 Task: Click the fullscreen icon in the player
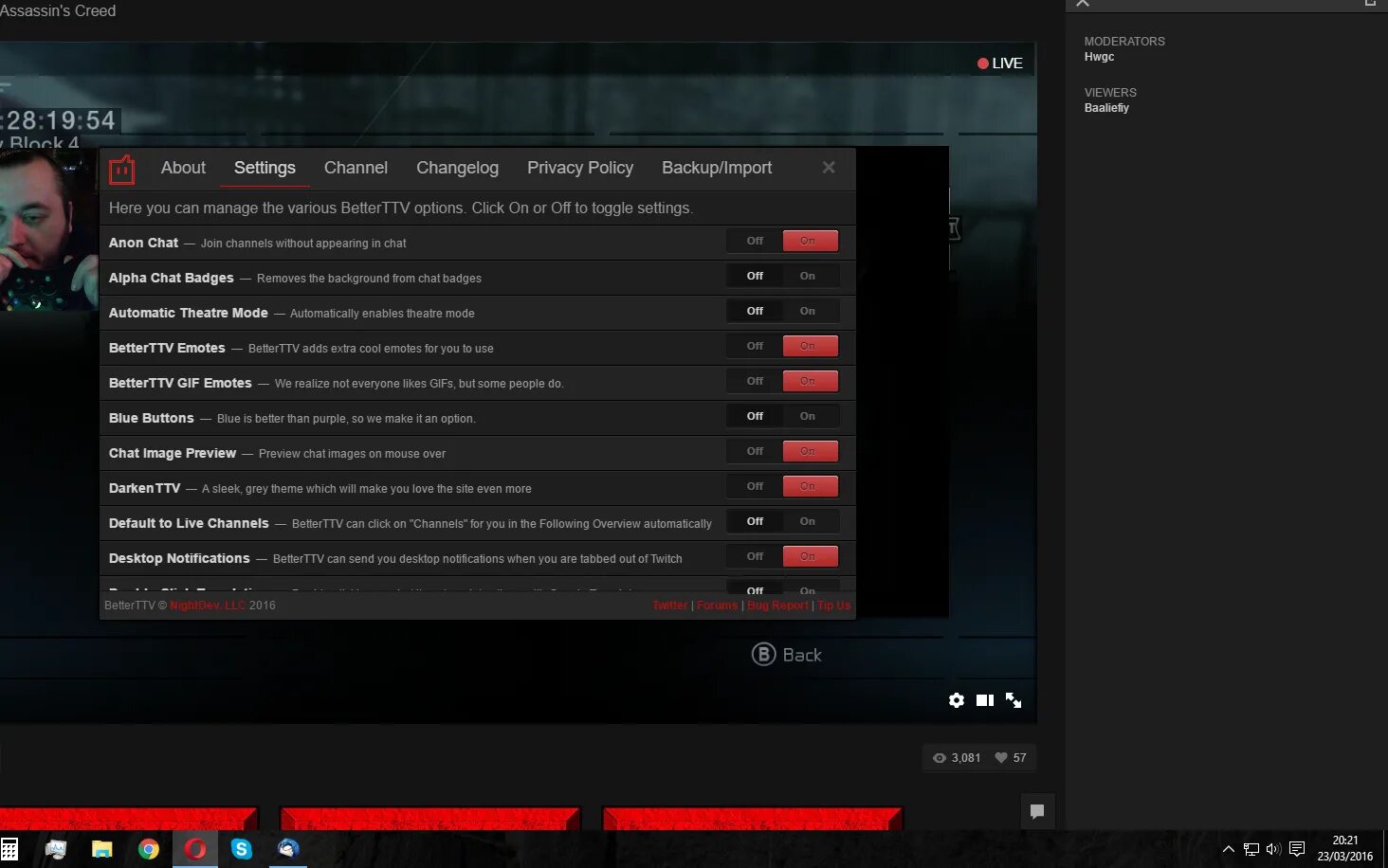pyautogui.click(x=1014, y=700)
